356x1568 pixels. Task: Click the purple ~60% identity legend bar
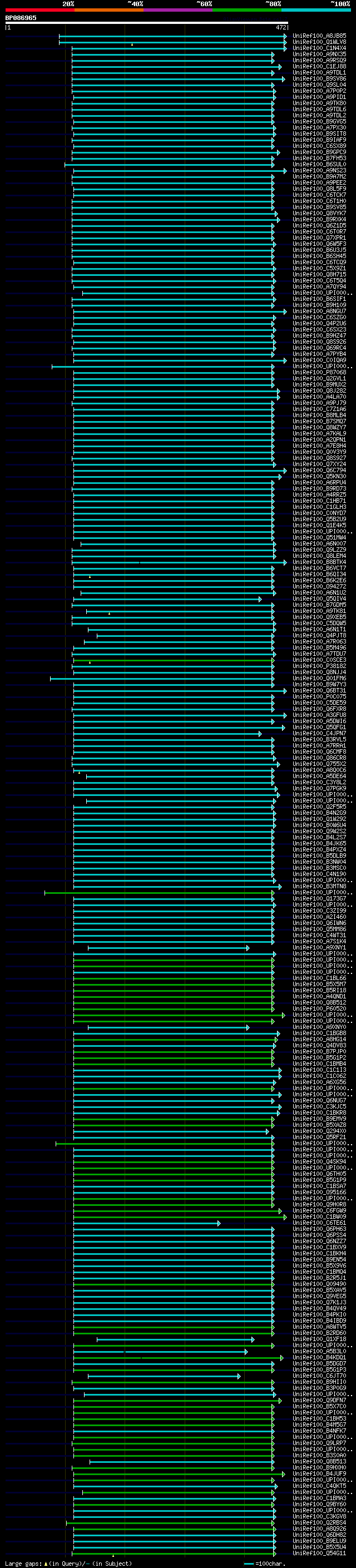[177, 10]
